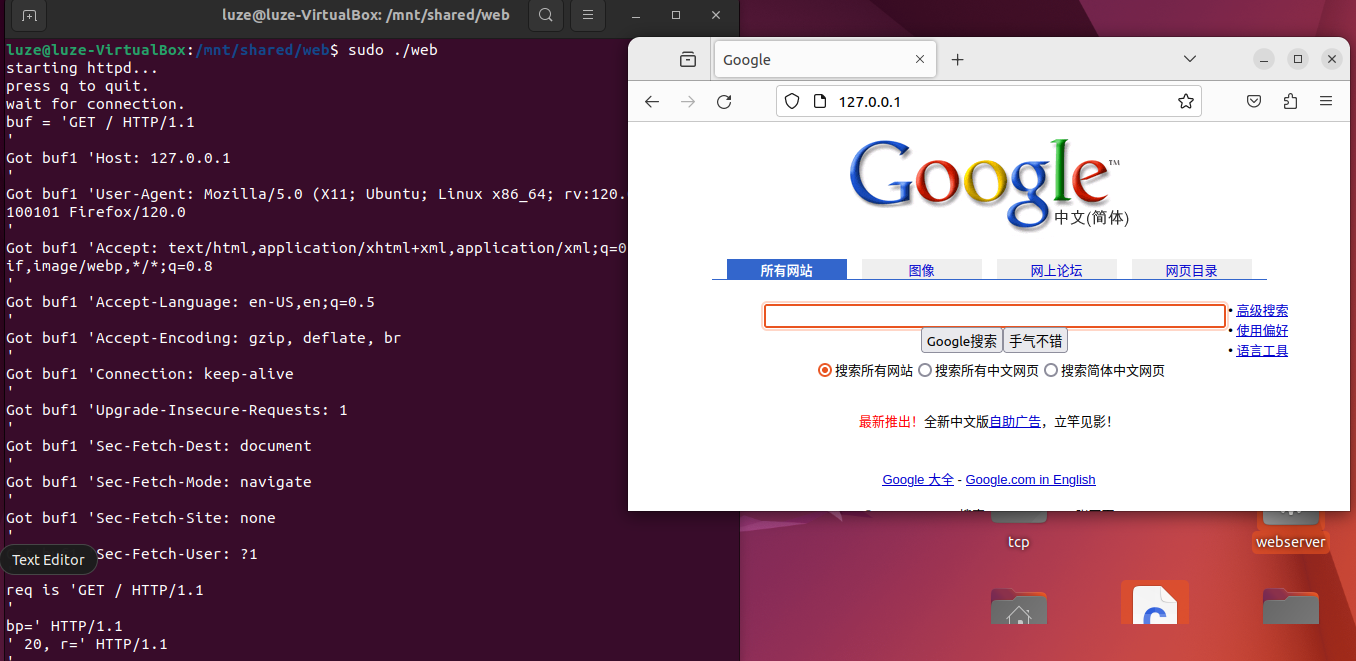Select 搜索简体中文网页 radio button
Viewport: 1356px width, 661px height.
click(x=1051, y=370)
